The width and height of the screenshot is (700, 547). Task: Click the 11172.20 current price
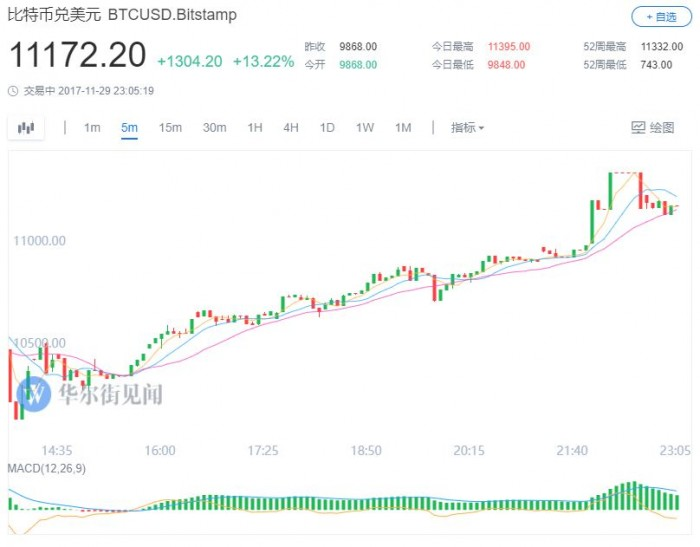click(77, 57)
